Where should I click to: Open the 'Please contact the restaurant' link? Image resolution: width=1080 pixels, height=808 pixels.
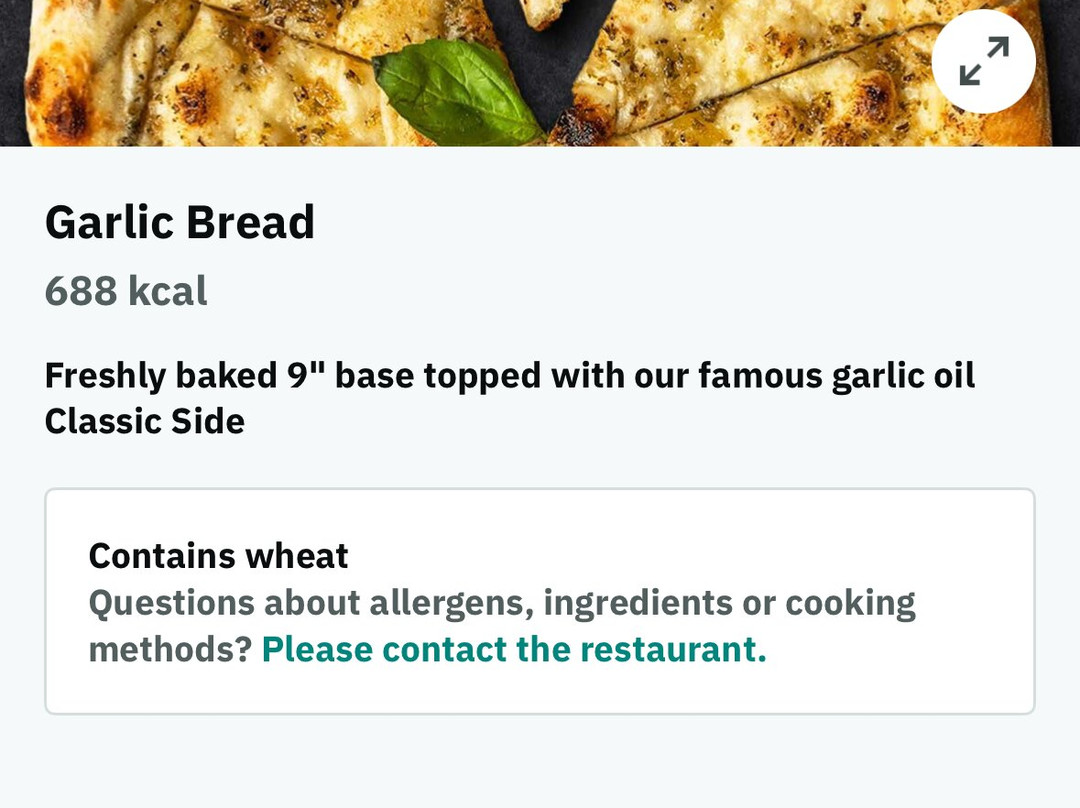click(x=513, y=649)
